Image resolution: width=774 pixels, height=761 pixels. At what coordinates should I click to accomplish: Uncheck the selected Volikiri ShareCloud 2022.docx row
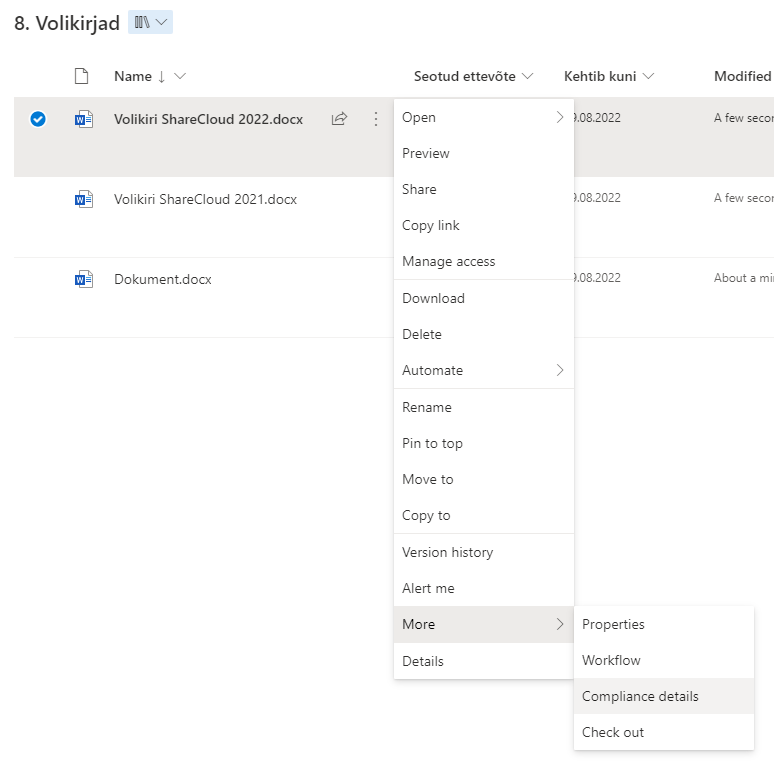coord(38,119)
